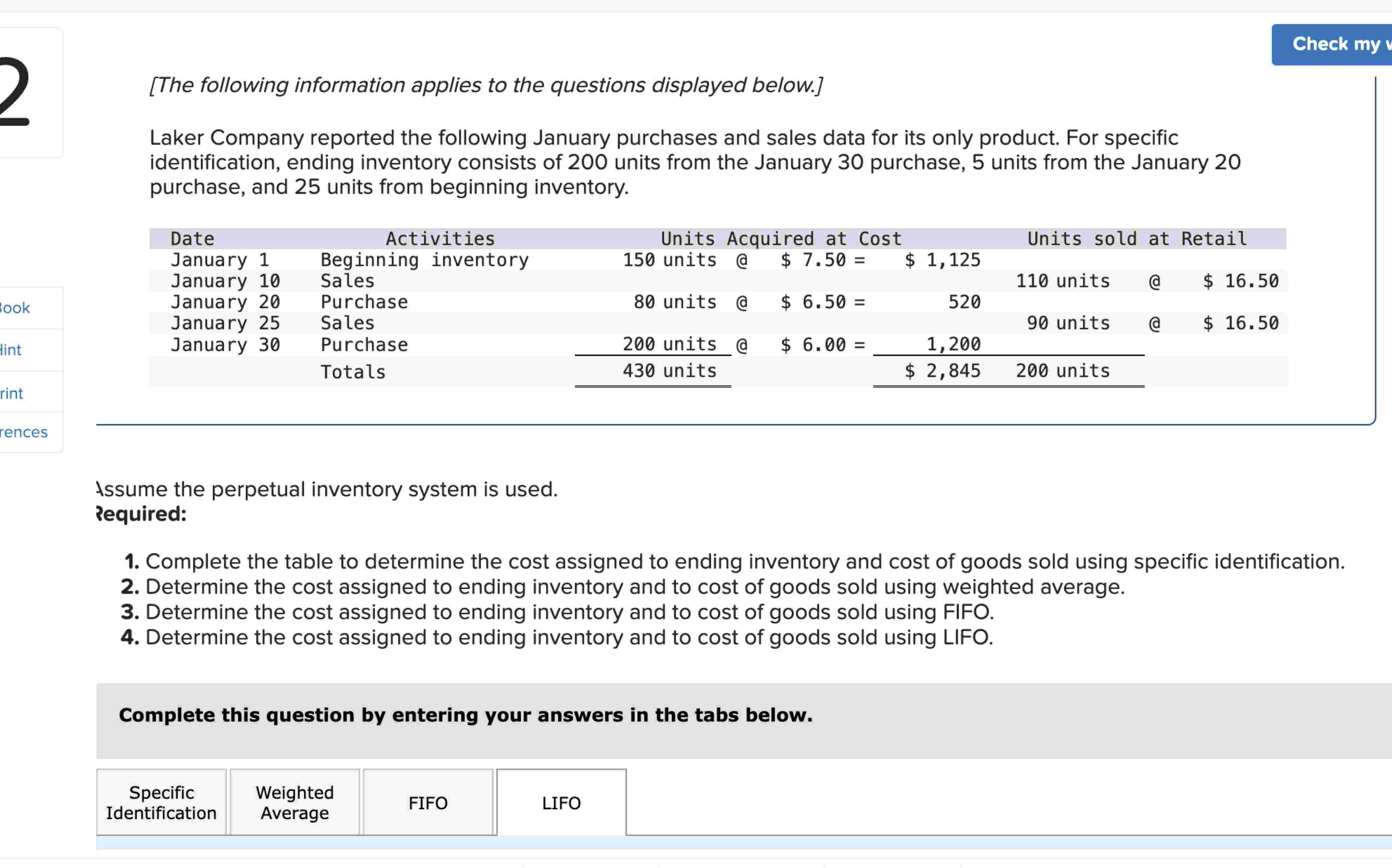Switch to the Weighted Average tab
This screenshot has width=1392, height=868.
[294, 802]
